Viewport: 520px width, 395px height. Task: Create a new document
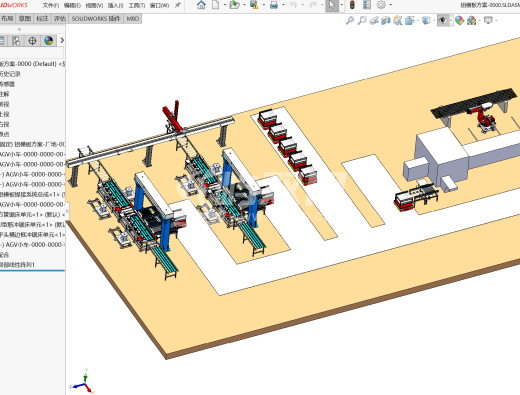[216, 5]
